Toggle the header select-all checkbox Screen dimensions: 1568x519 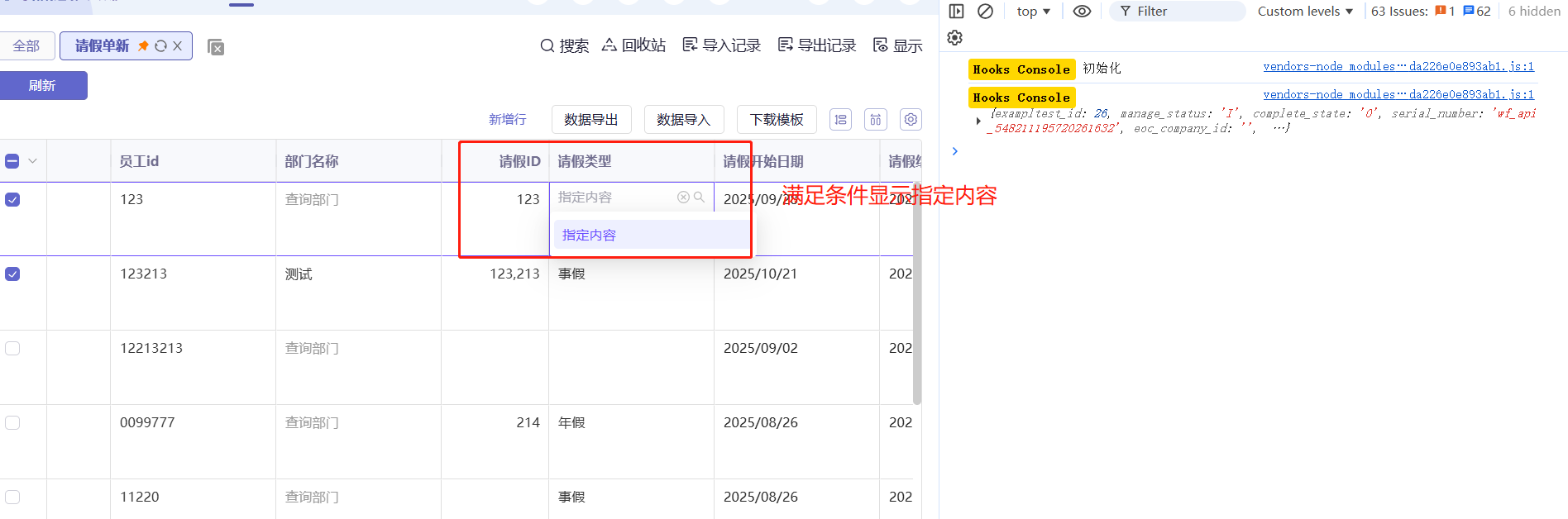(x=12, y=161)
